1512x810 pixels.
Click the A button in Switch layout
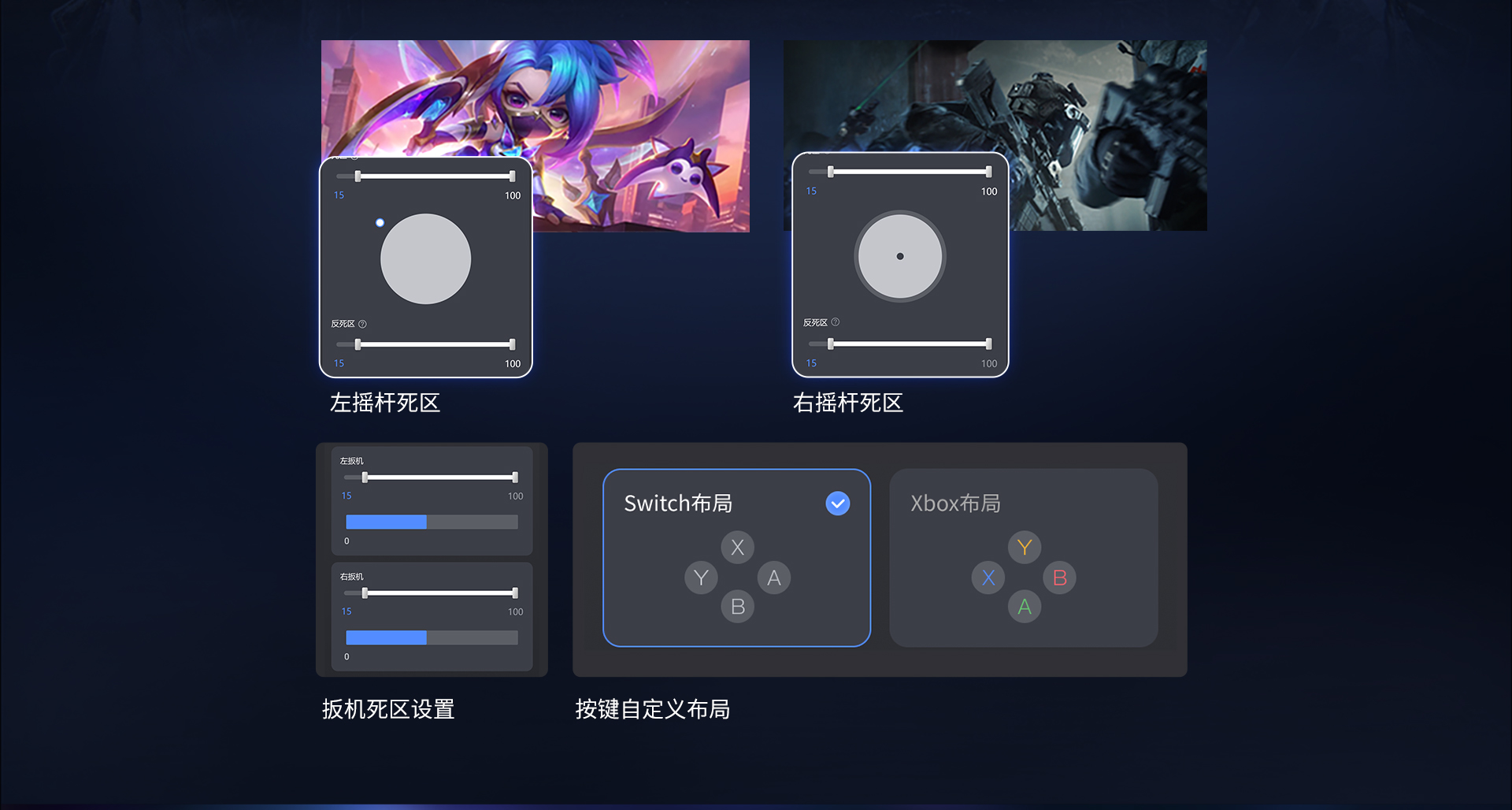[774, 578]
